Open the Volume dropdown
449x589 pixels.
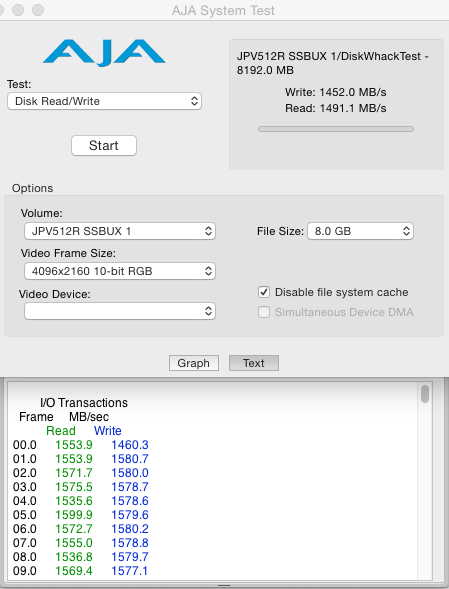[120, 231]
